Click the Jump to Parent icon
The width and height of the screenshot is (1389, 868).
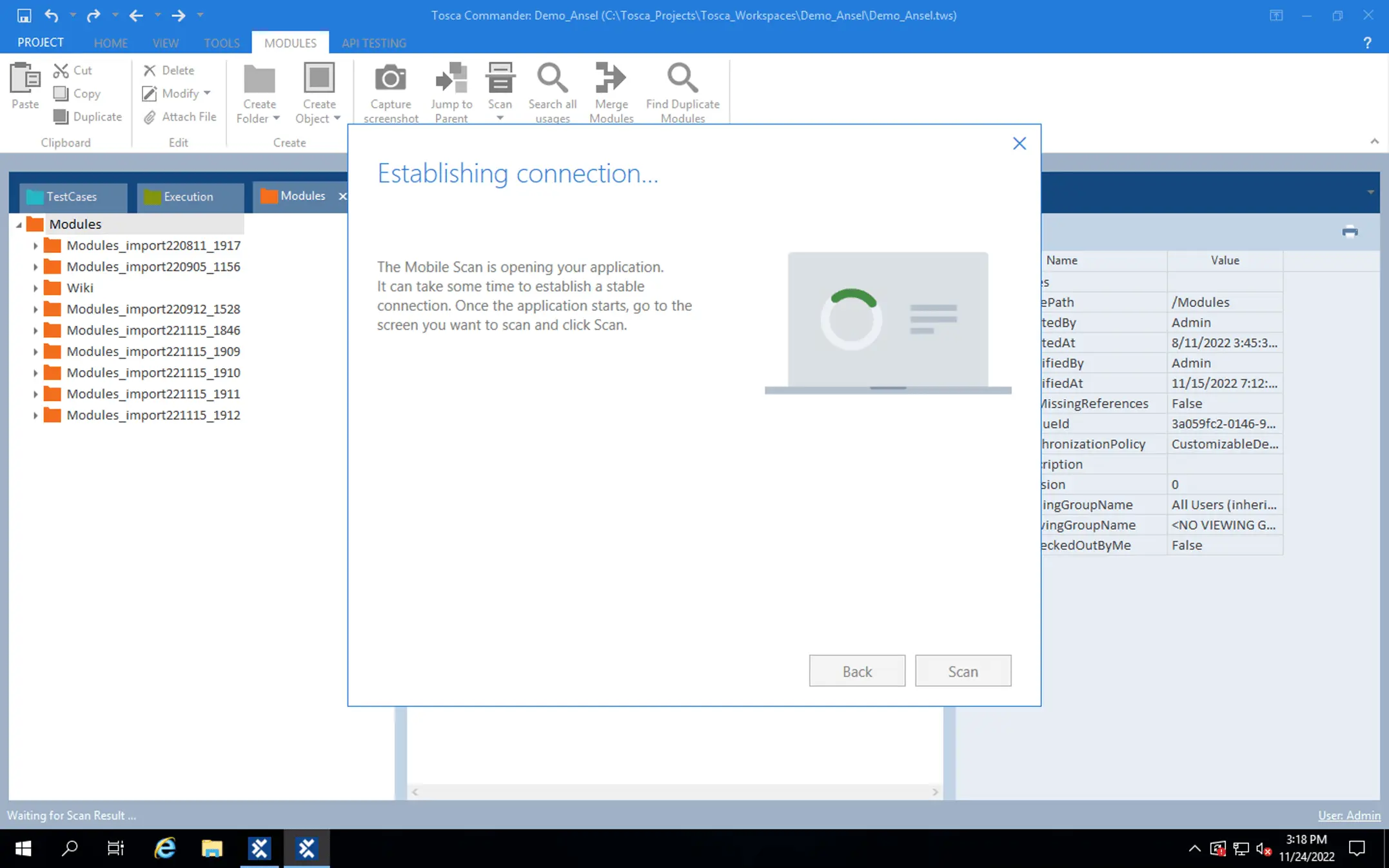tap(451, 79)
